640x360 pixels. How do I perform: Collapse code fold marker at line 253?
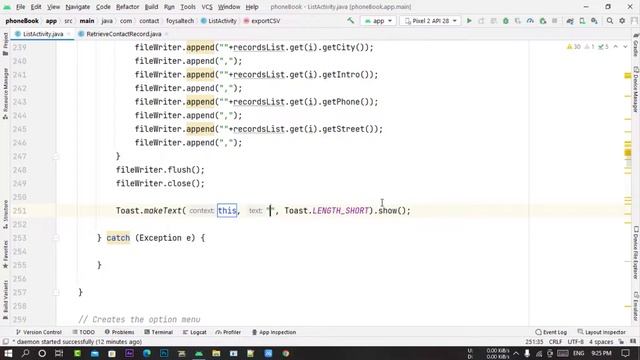[x=56, y=238]
